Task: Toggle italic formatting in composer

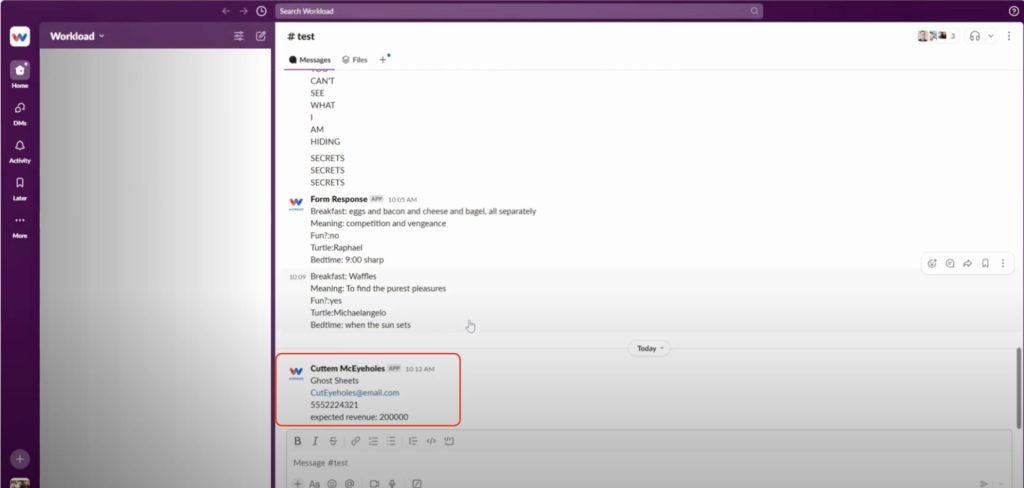Action: click(315, 441)
